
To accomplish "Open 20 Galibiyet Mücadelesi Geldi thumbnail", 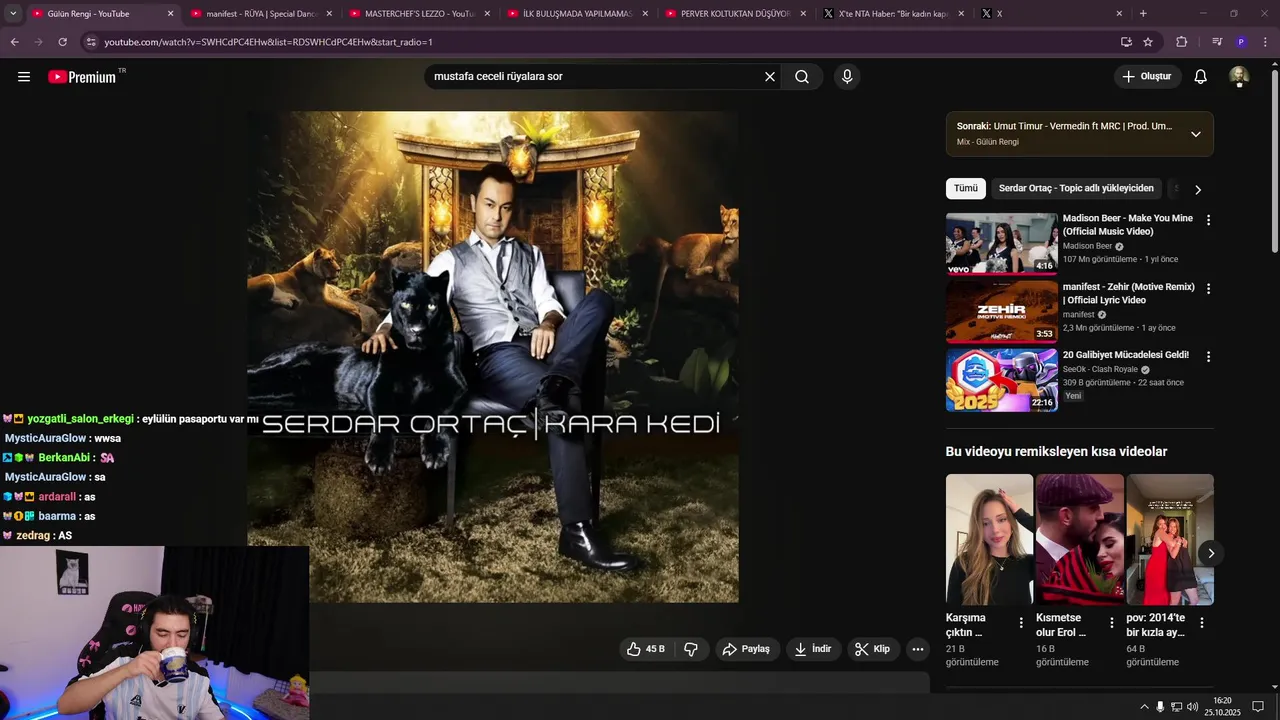I will tap(1001, 380).
